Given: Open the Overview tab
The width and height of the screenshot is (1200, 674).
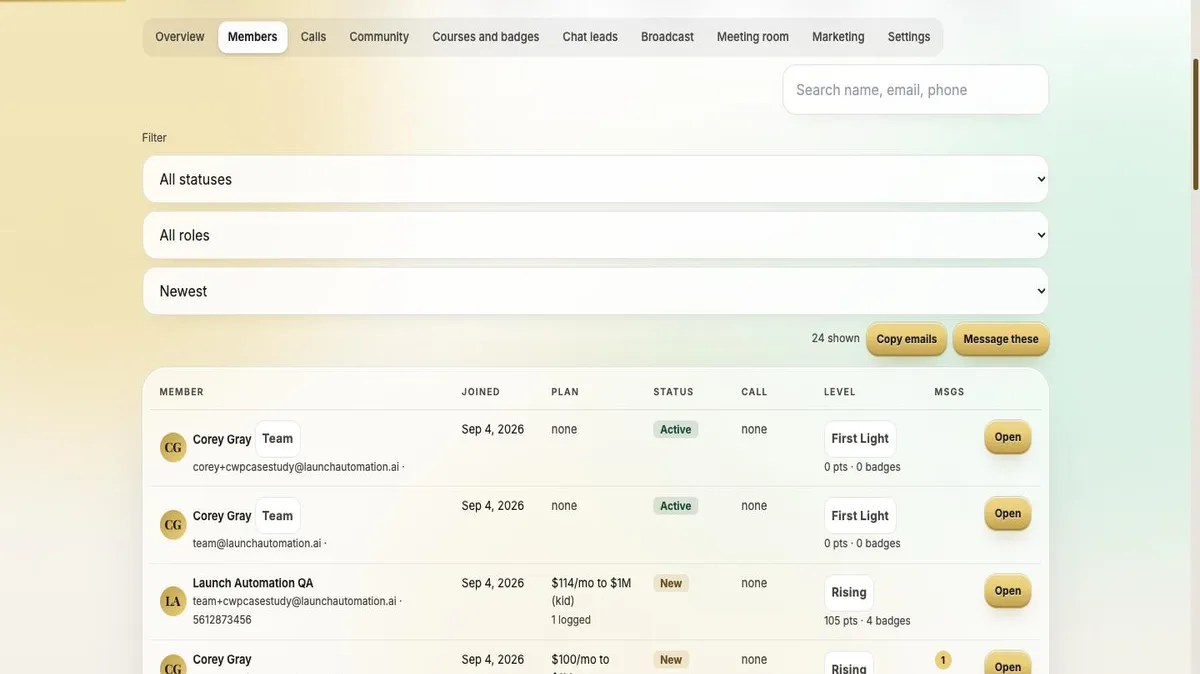Looking at the screenshot, I should (x=180, y=37).
